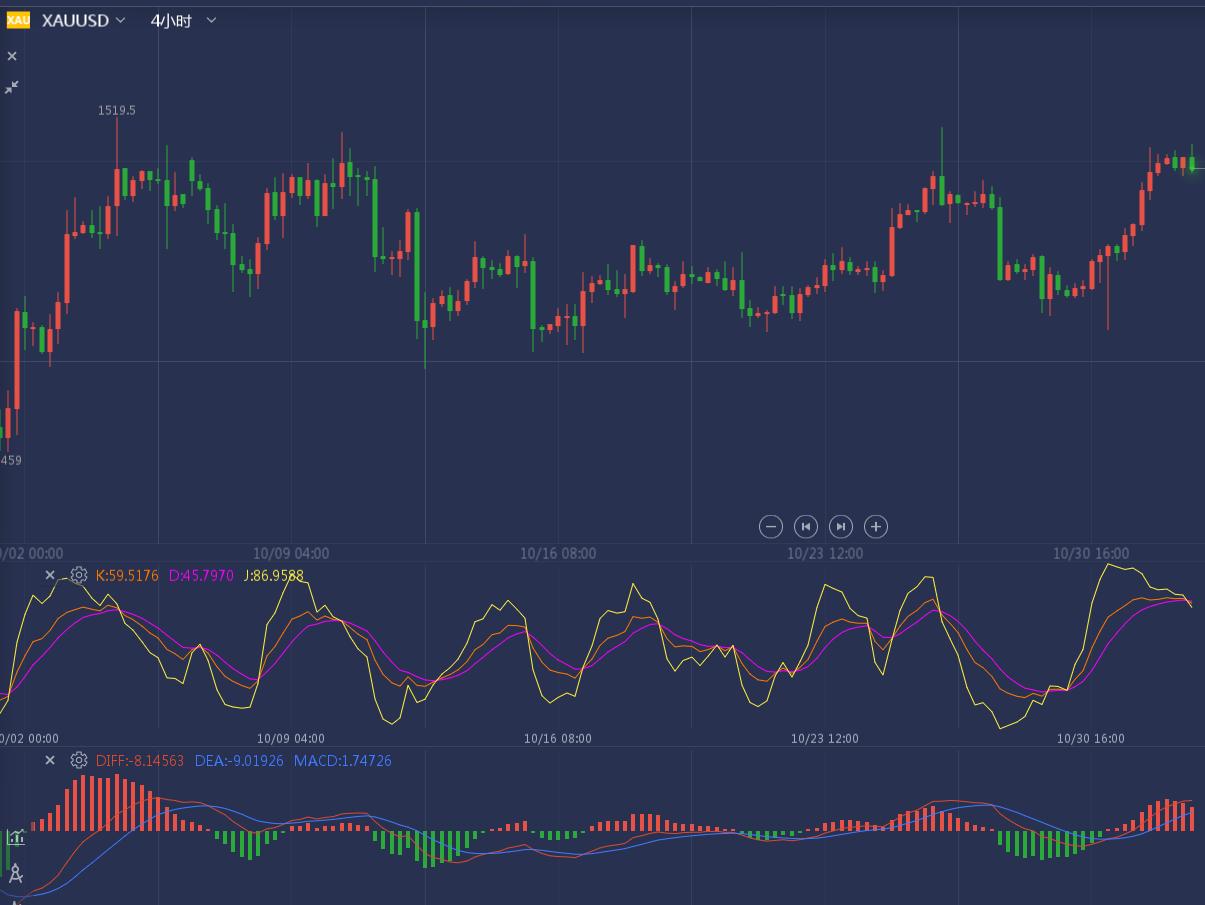
Task: Zoom in the chart with plus button
Action: pyautogui.click(x=876, y=526)
